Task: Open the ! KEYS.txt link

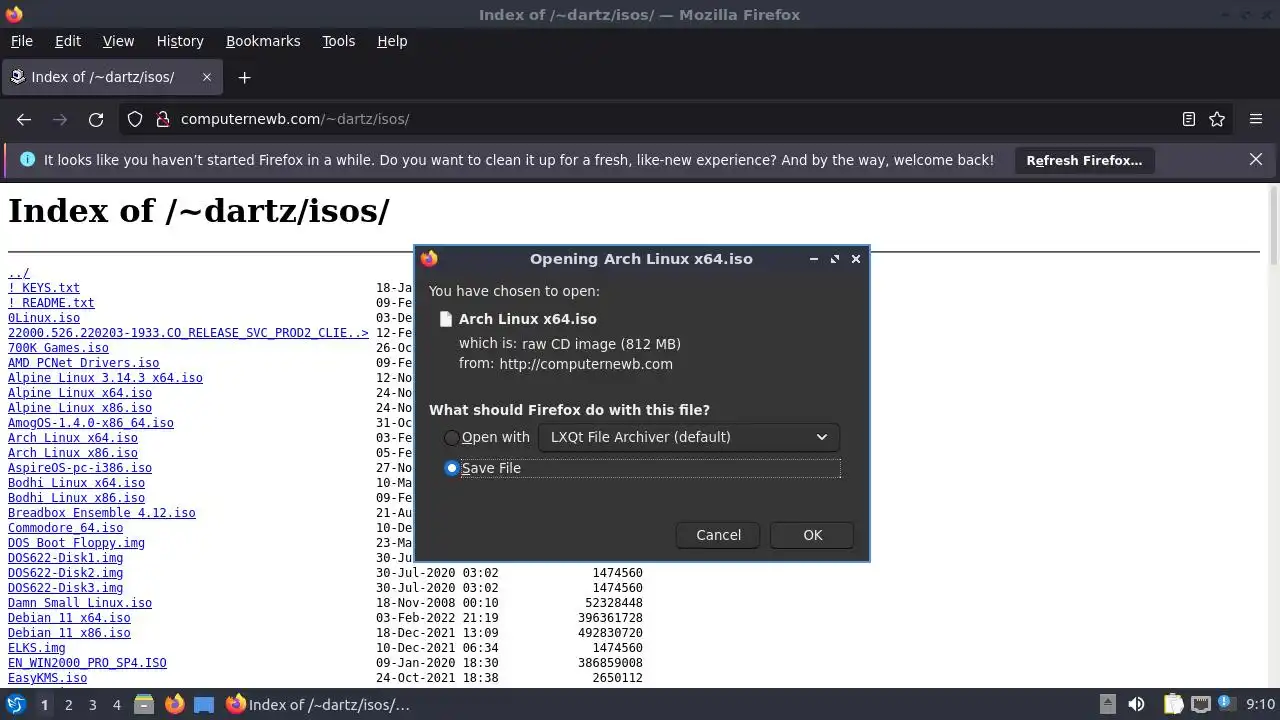Action: coord(44,288)
